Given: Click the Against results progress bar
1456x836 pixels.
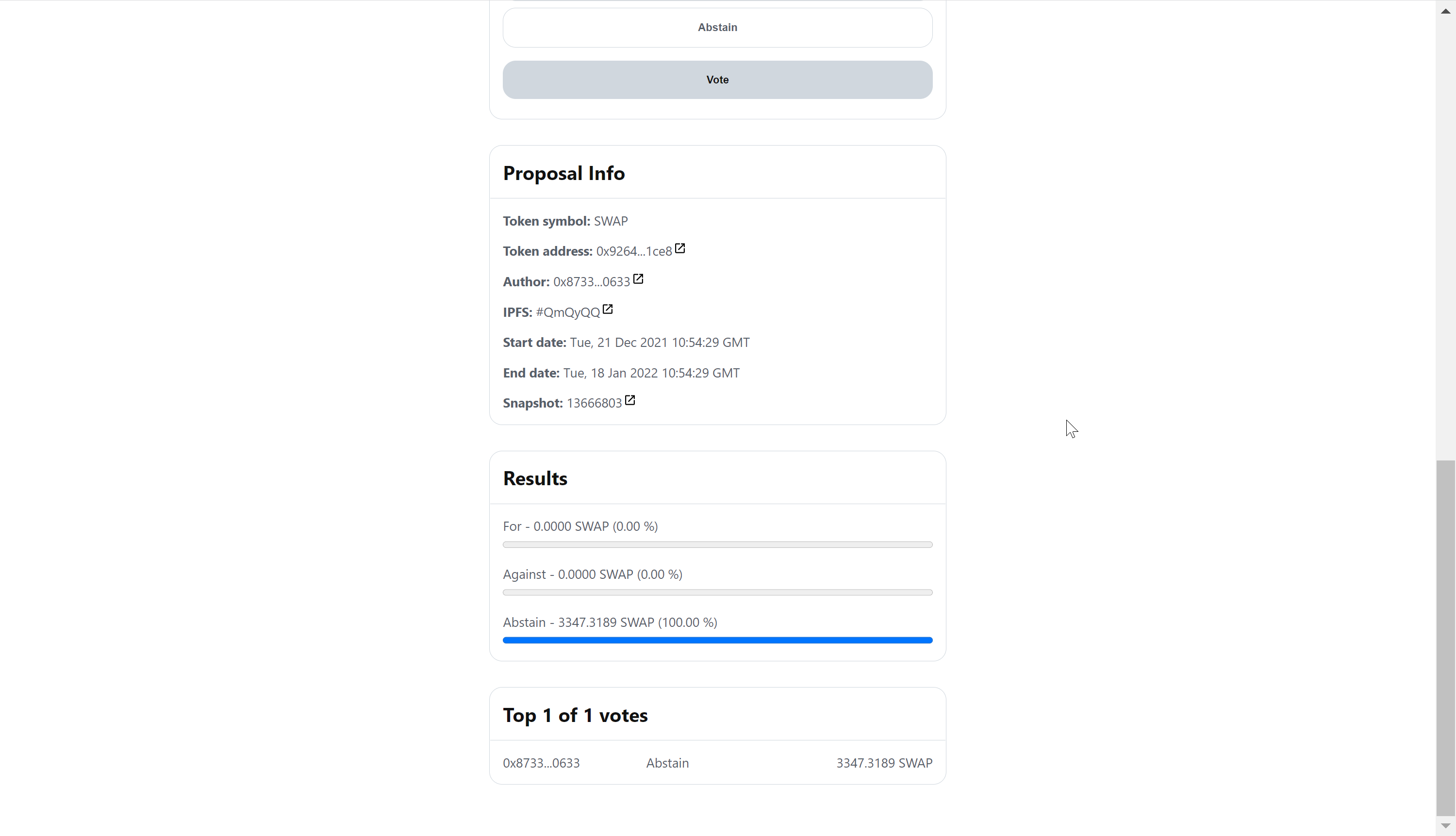Looking at the screenshot, I should [717, 592].
